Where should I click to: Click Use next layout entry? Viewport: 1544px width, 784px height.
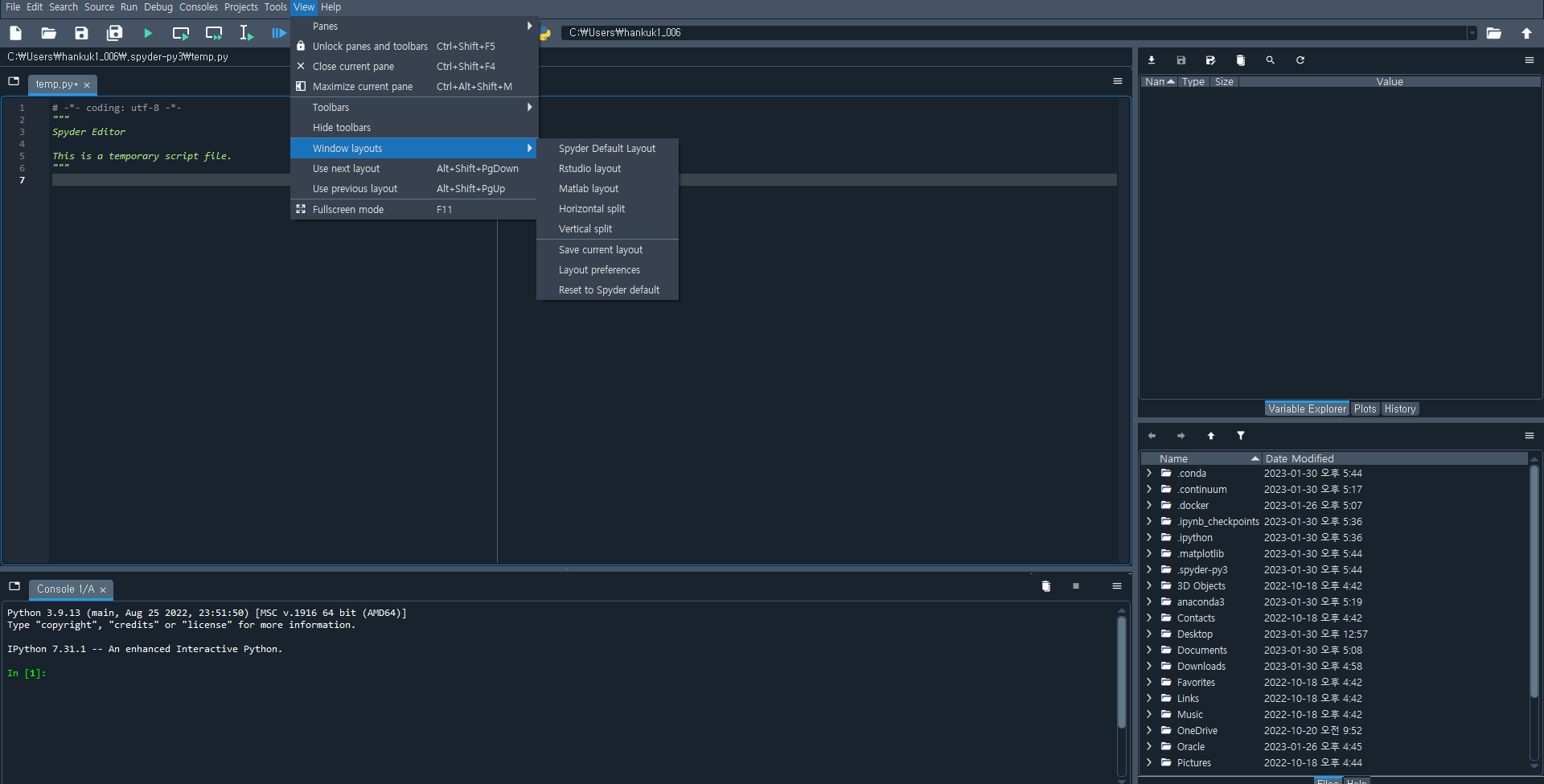(x=414, y=169)
